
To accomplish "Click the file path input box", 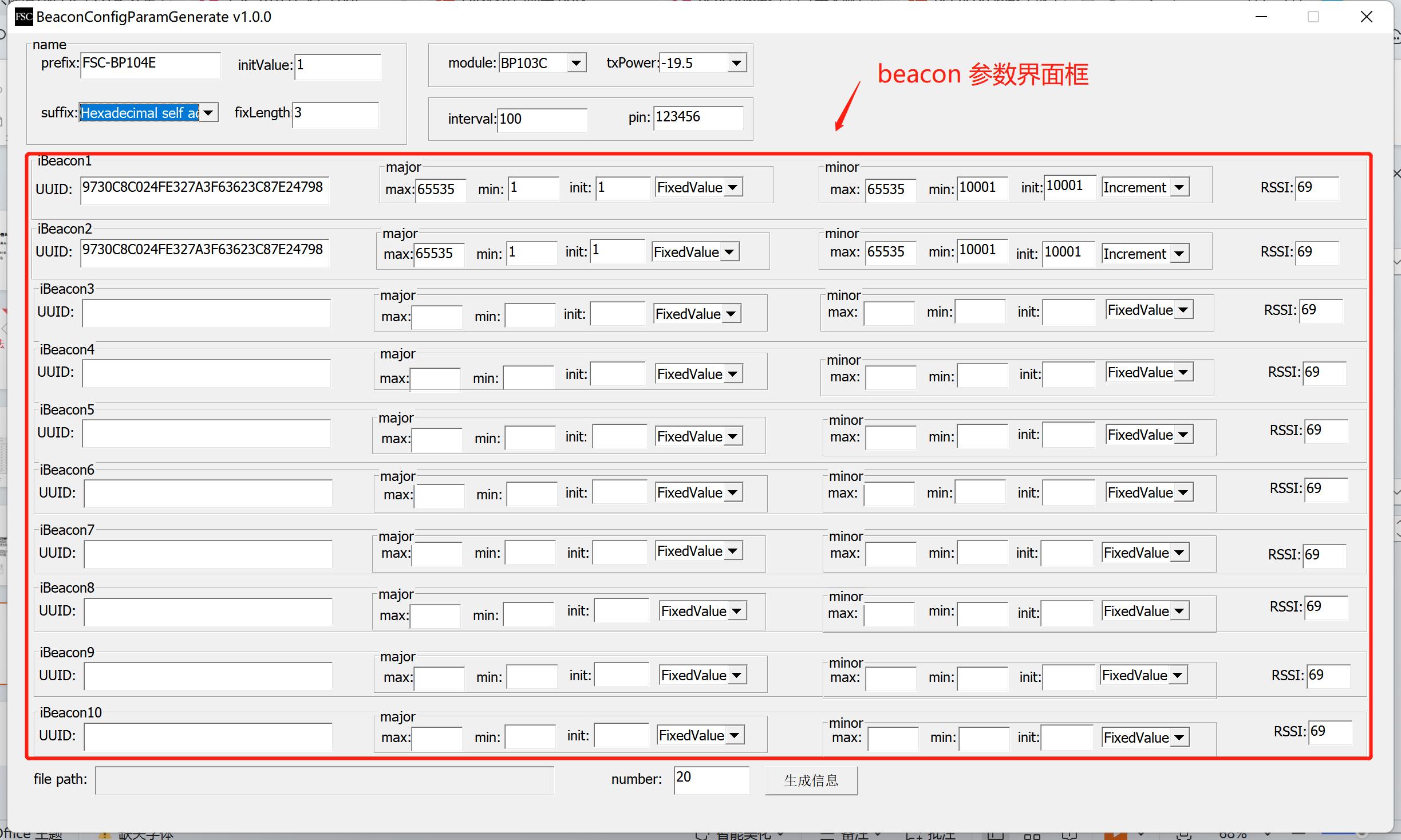I will [324, 780].
